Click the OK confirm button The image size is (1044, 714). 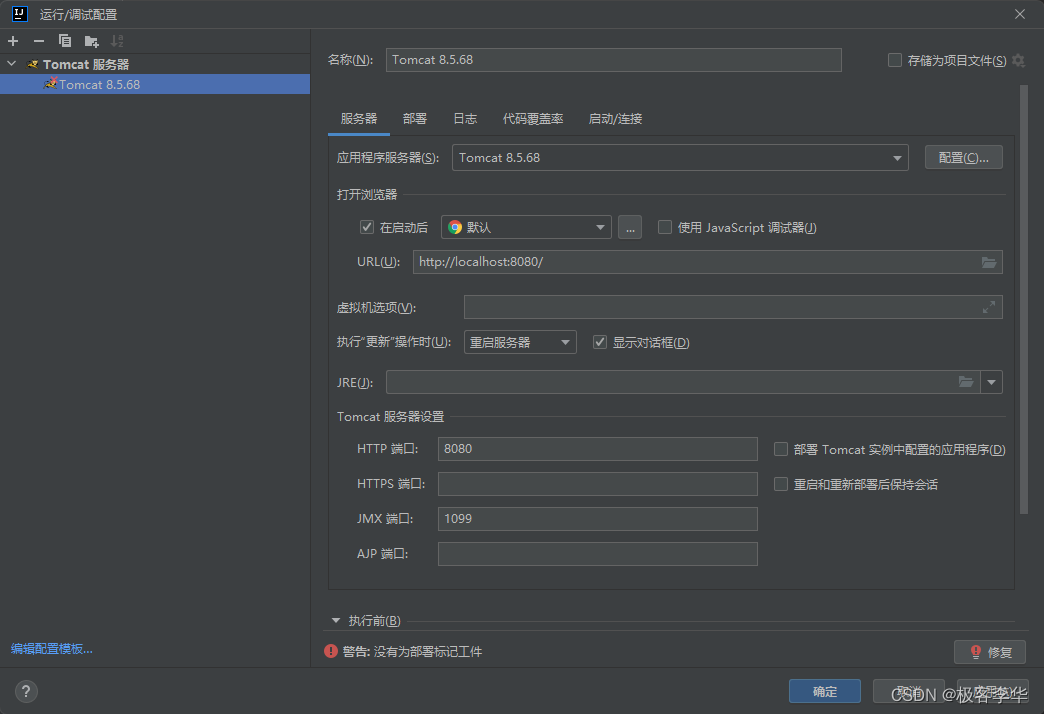pyautogui.click(x=825, y=691)
